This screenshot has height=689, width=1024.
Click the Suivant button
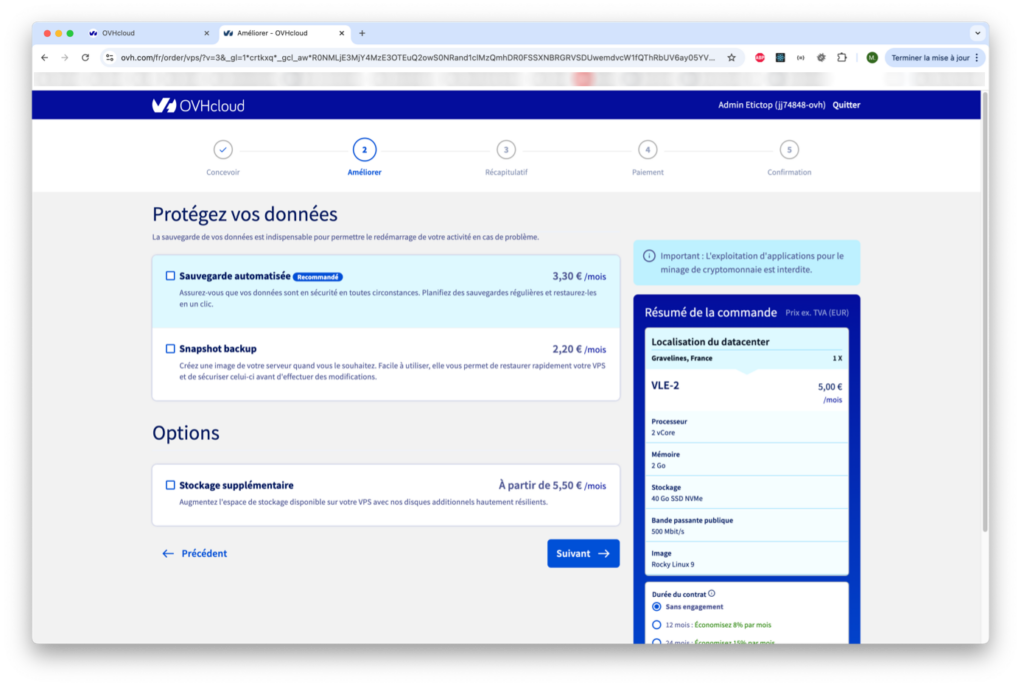(583, 553)
